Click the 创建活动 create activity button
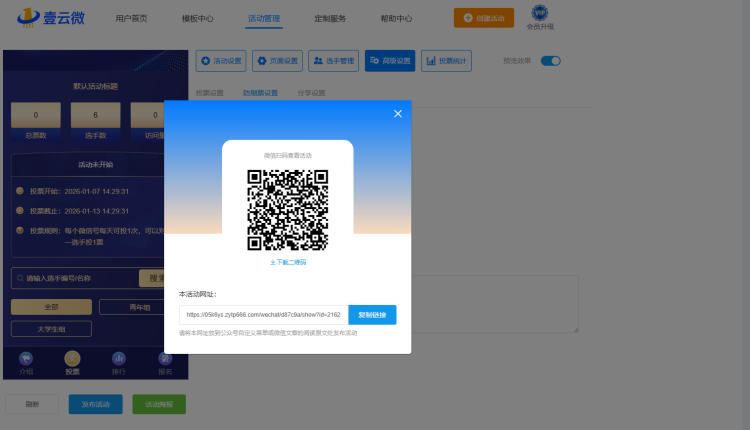 coord(484,18)
